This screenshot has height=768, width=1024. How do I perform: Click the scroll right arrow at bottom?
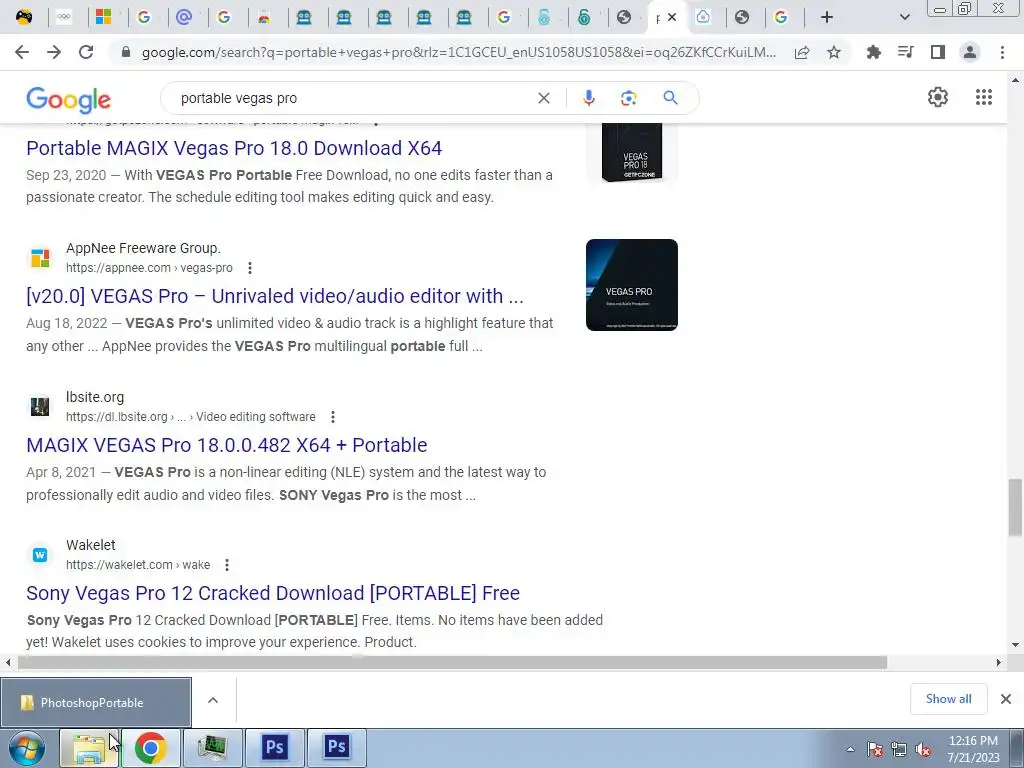tap(999, 663)
